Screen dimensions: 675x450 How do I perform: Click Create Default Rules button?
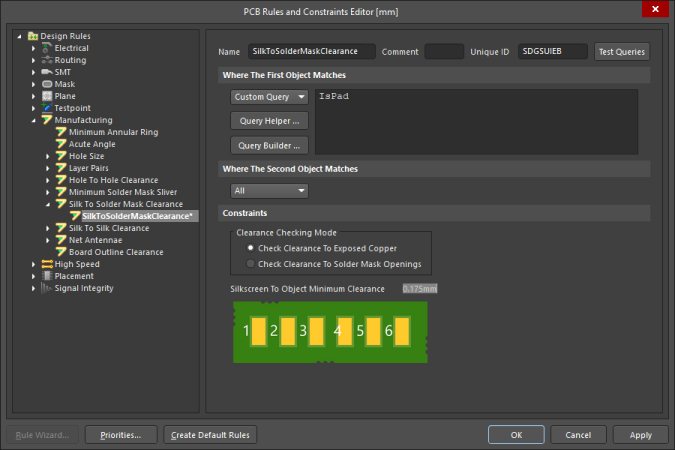coord(210,435)
